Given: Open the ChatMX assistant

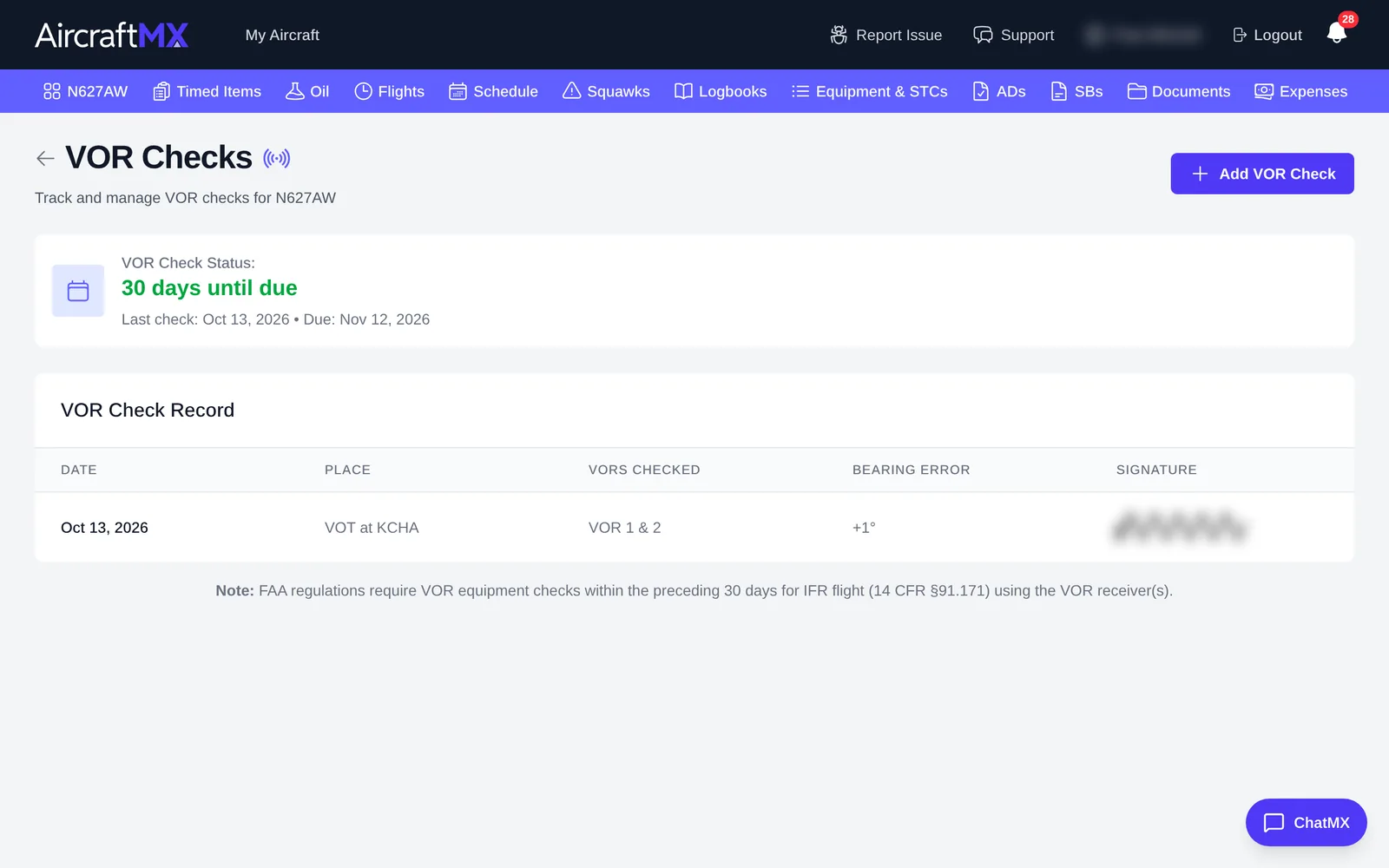Looking at the screenshot, I should point(1306,822).
